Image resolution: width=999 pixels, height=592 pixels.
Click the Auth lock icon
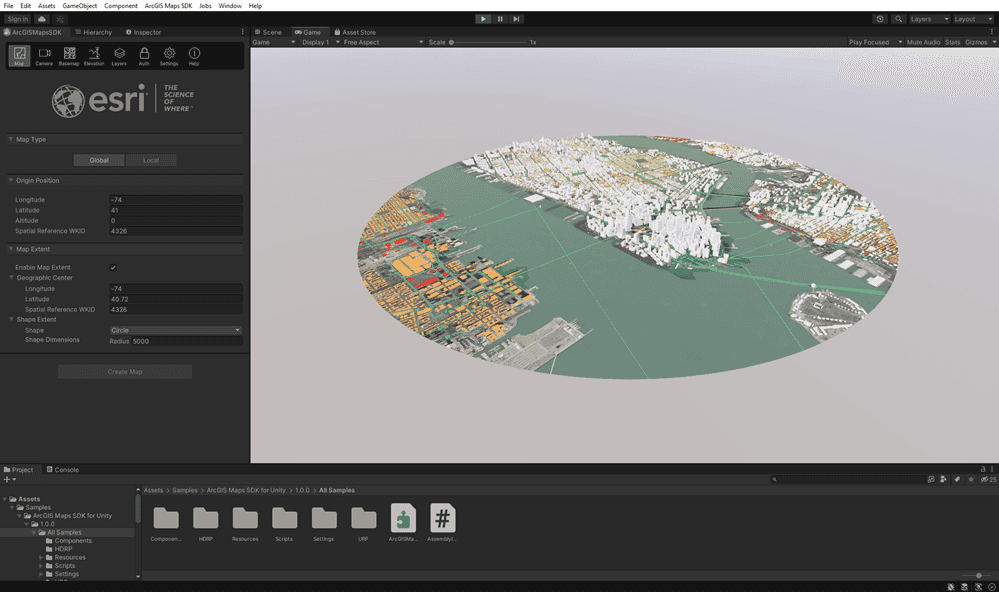[x=143, y=57]
